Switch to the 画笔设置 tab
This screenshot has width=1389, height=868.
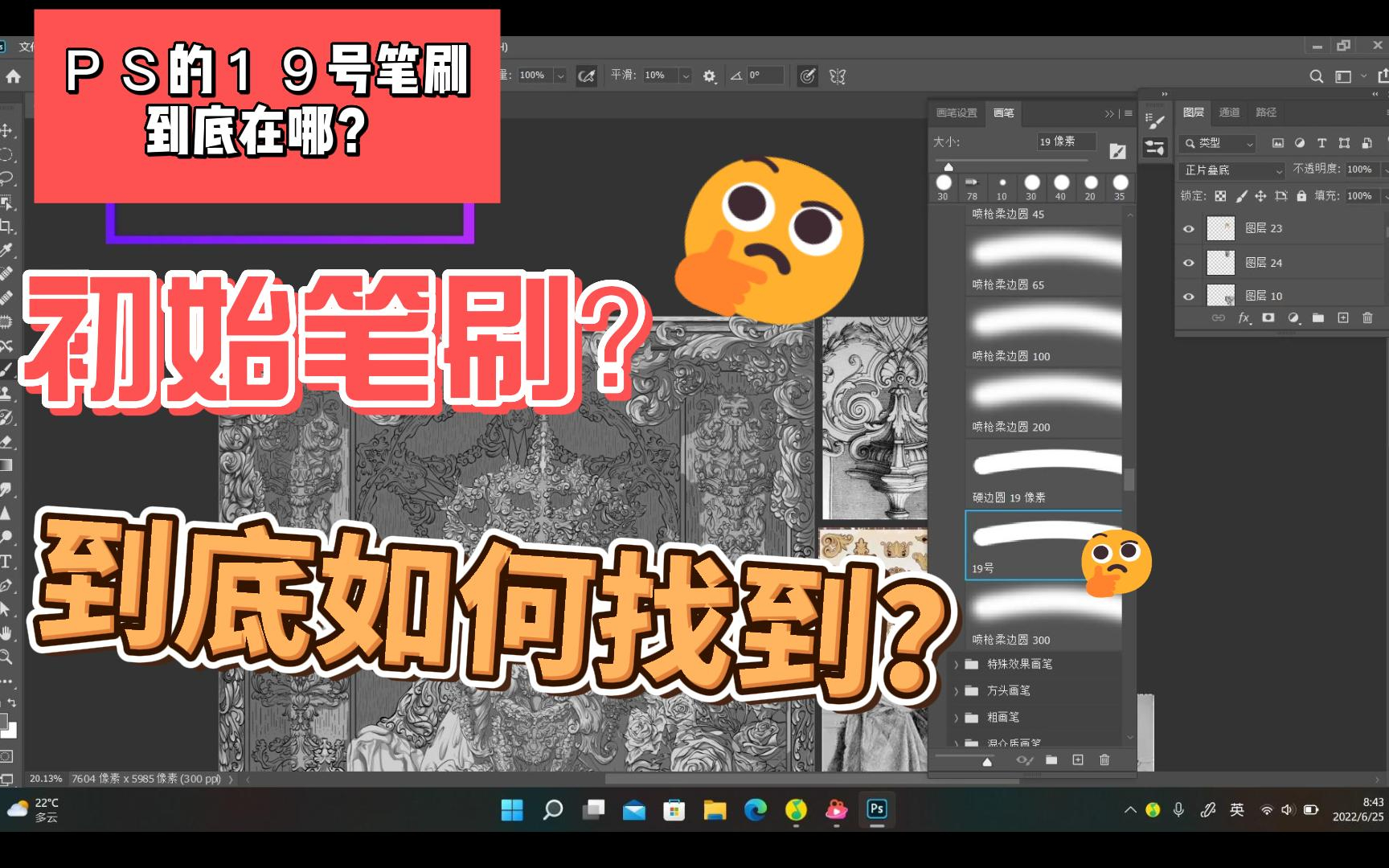[957, 113]
